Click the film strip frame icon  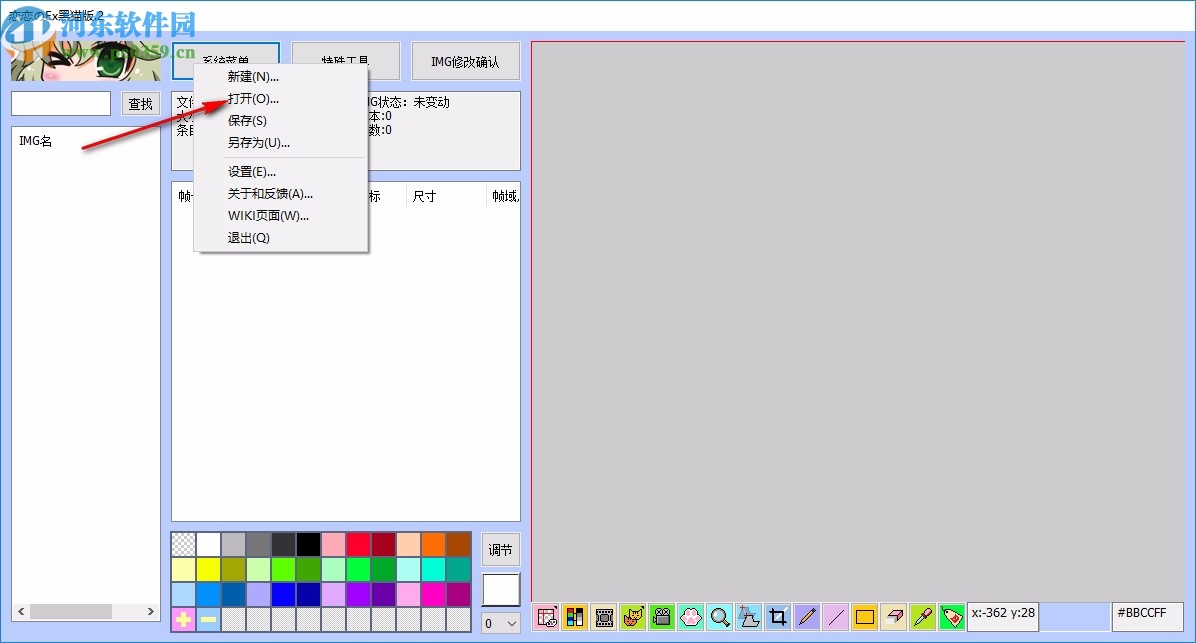[x=604, y=617]
